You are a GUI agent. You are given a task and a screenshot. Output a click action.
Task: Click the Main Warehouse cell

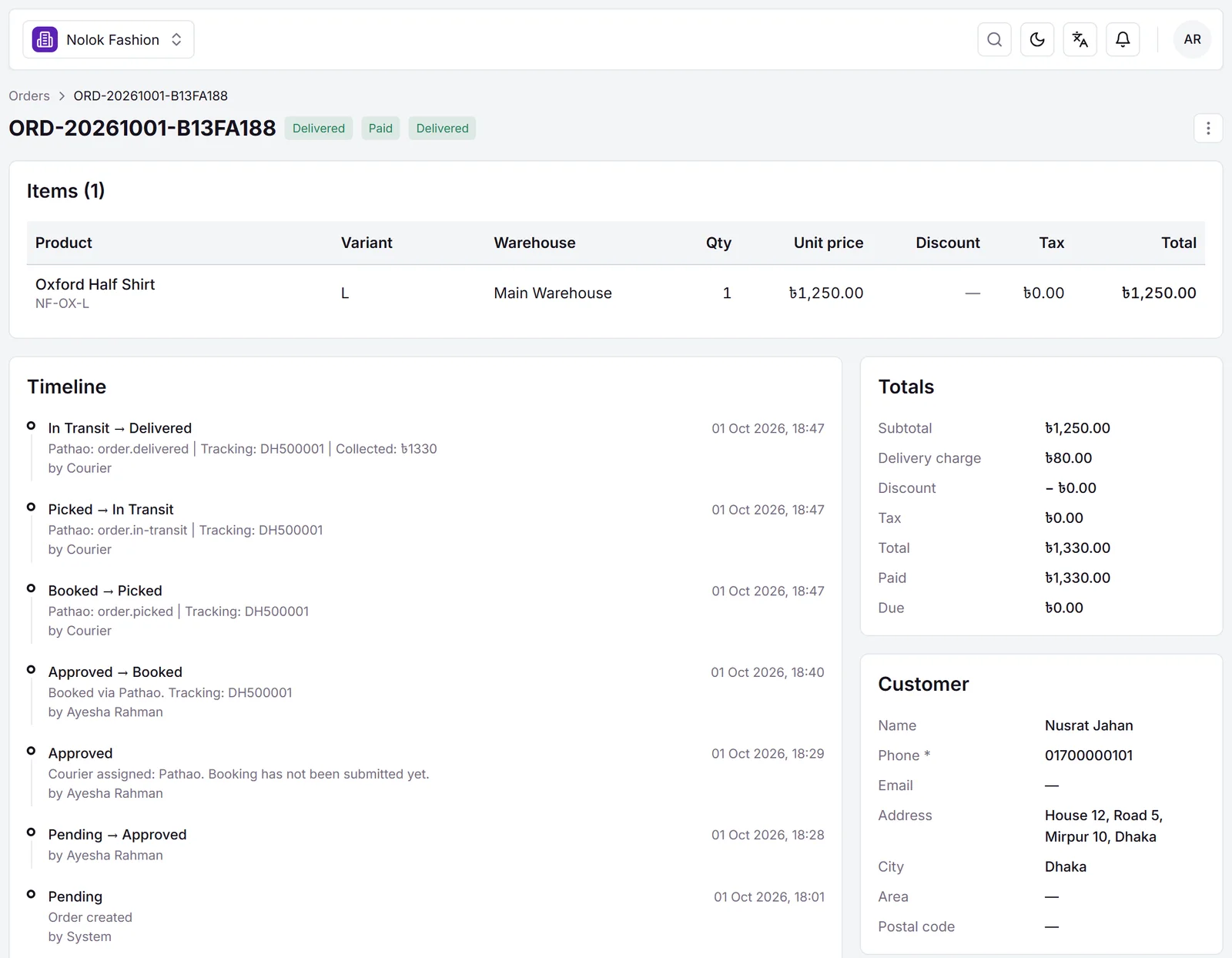click(553, 293)
